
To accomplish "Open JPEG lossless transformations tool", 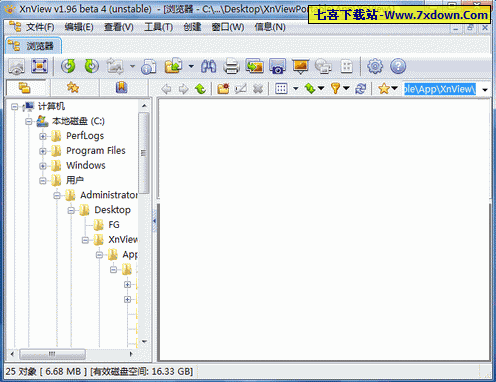I will [x=115, y=66].
